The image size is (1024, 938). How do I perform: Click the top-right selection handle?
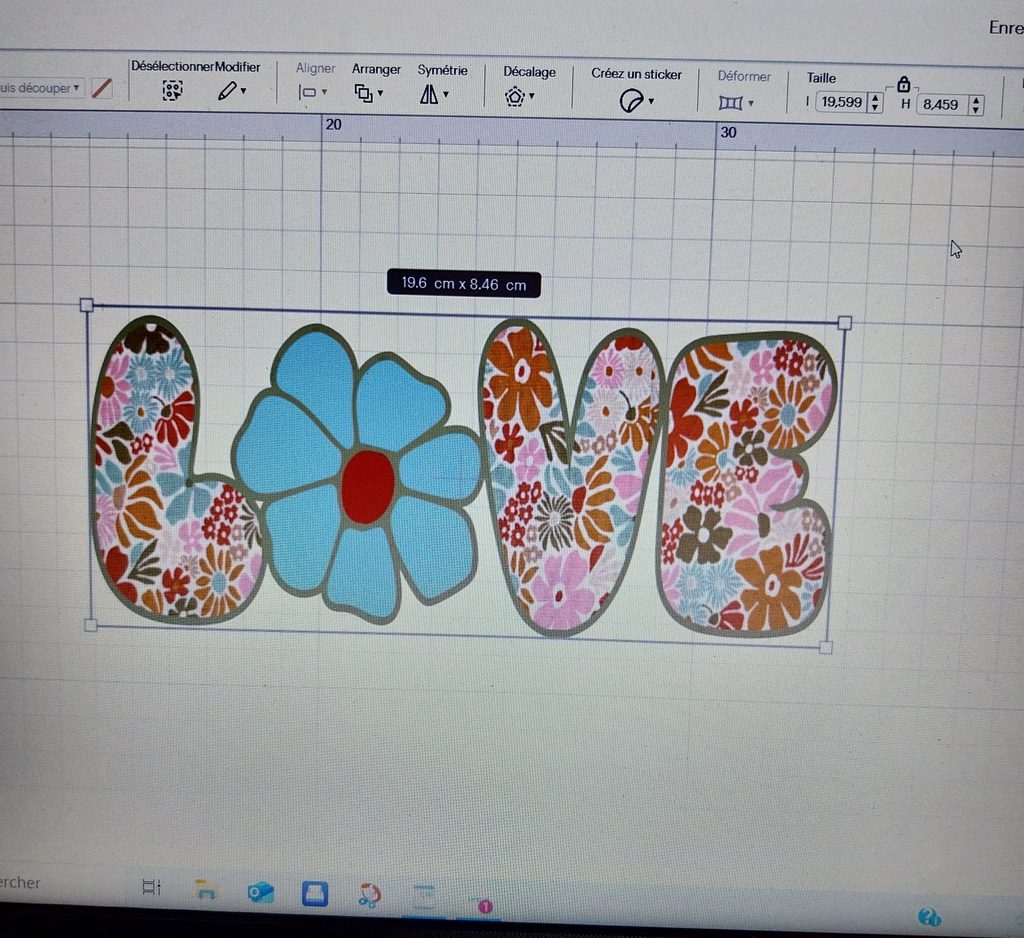pos(844,323)
